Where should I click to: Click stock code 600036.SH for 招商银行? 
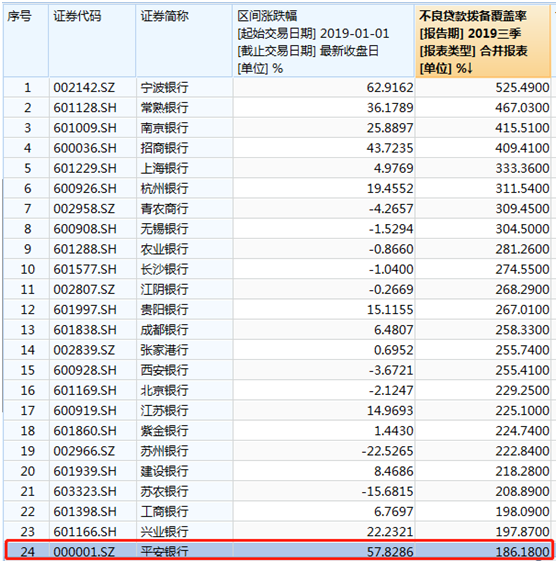coord(85,148)
